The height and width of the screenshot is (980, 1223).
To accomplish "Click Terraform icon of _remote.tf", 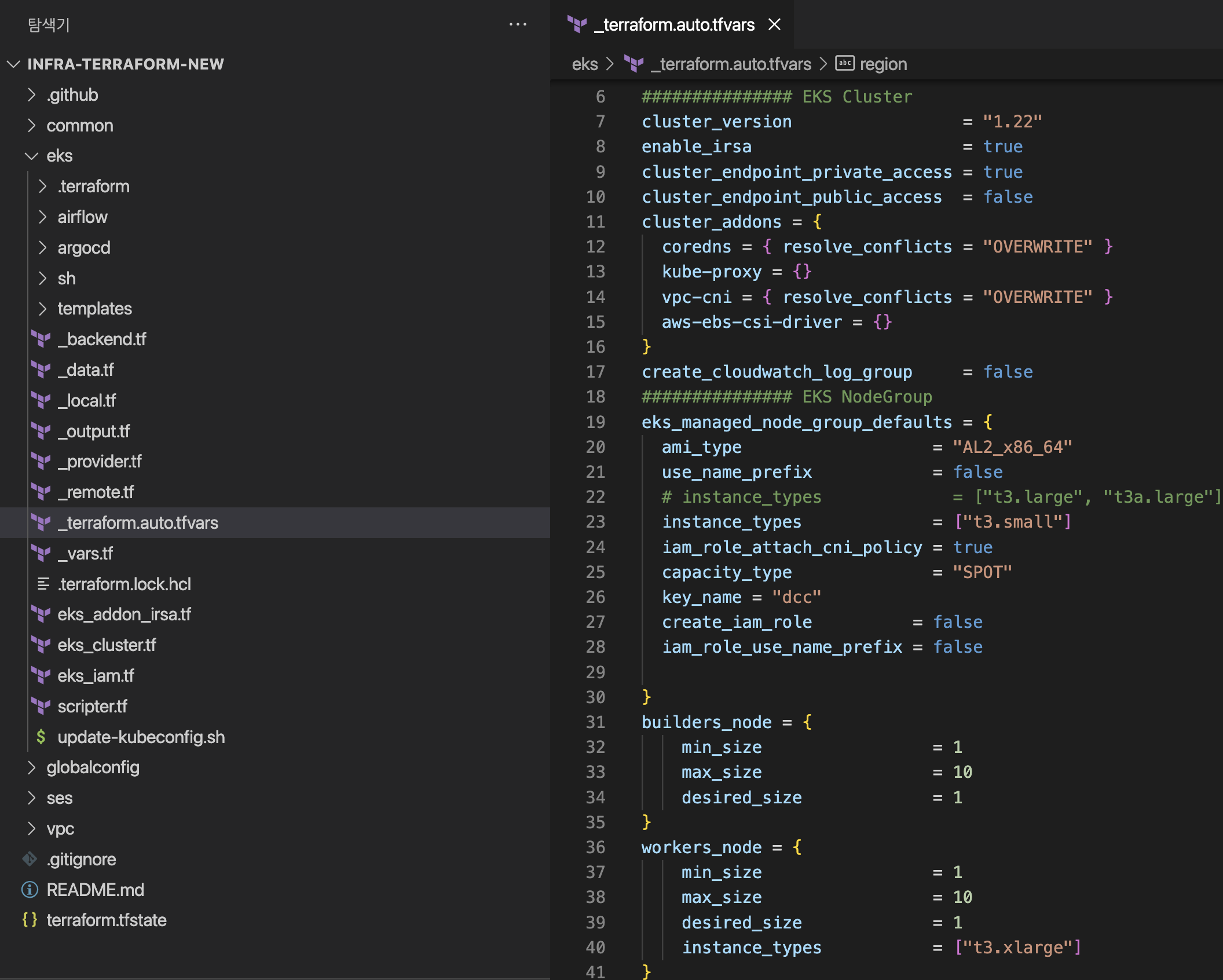I will point(41,492).
